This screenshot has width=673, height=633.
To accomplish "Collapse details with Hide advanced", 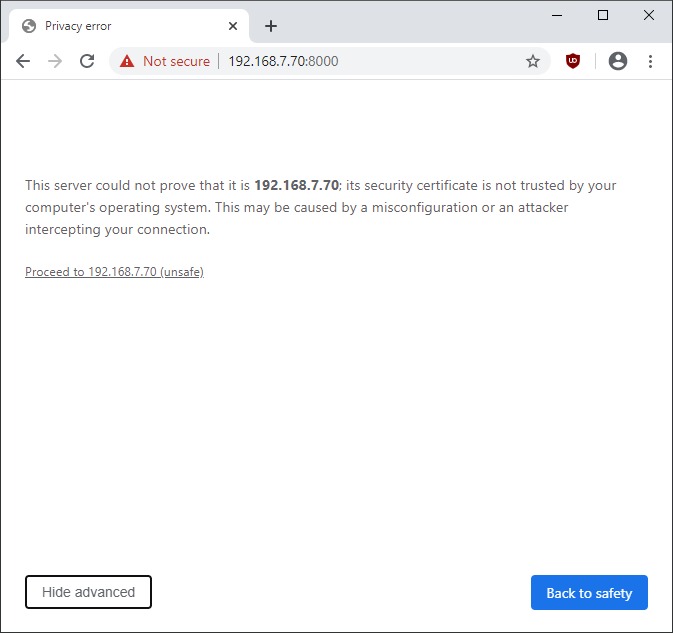I will (88, 592).
